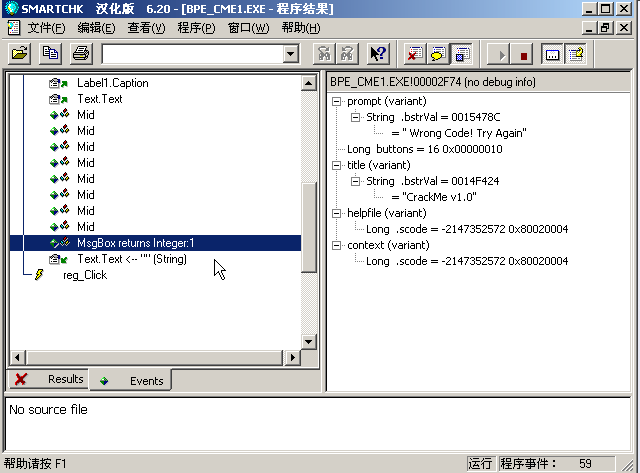Stop program with the red square button
This screenshot has height=473, width=640.
click(x=523, y=54)
